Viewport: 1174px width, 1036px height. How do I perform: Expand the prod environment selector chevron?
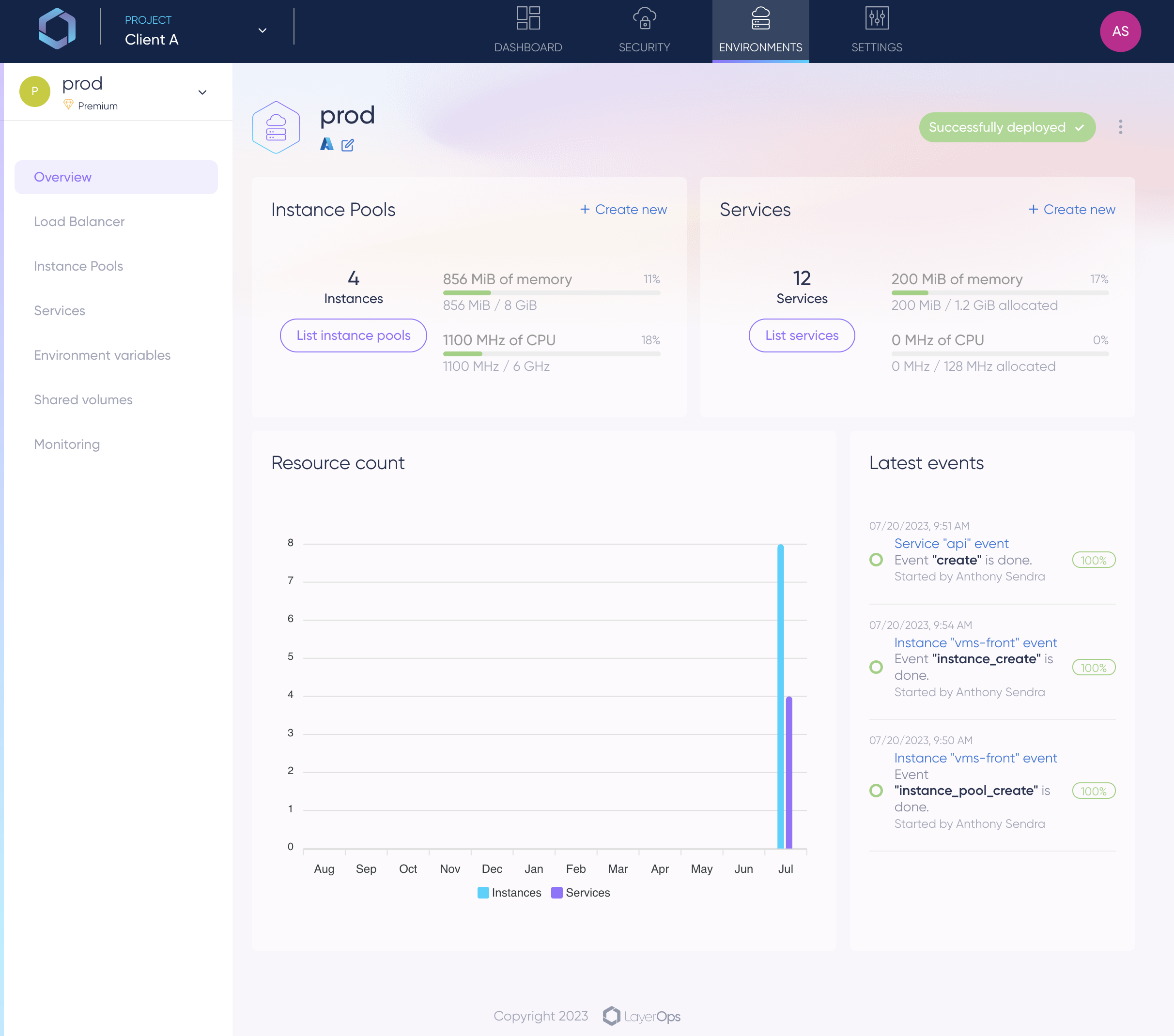click(202, 92)
